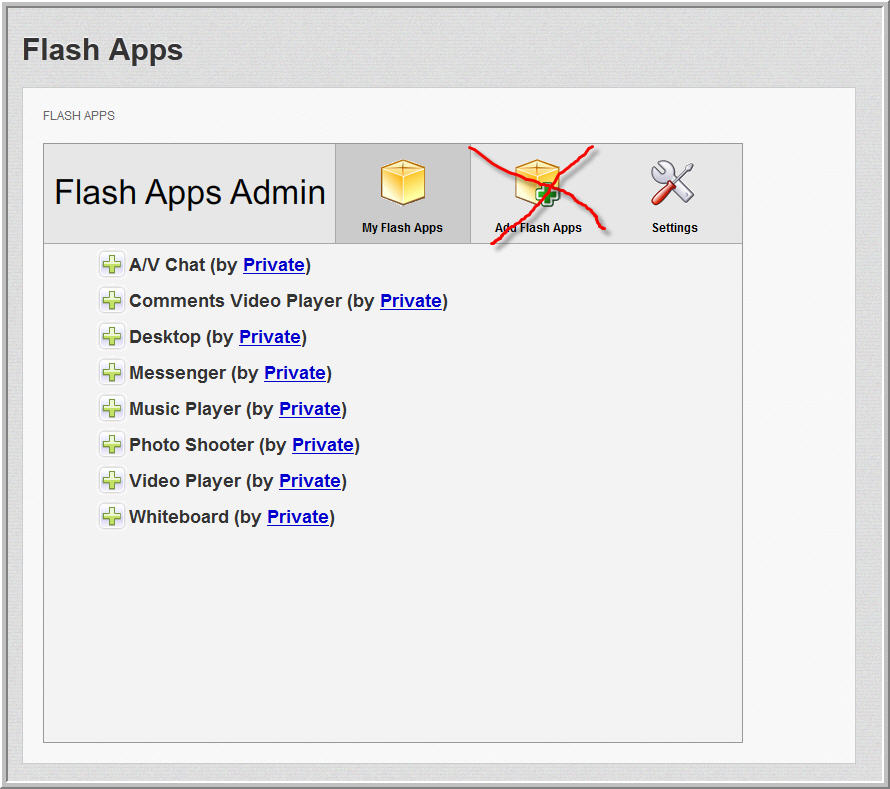Image resolution: width=890 pixels, height=789 pixels.
Task: Follow the Private link for Photo Shooter
Action: pos(322,445)
